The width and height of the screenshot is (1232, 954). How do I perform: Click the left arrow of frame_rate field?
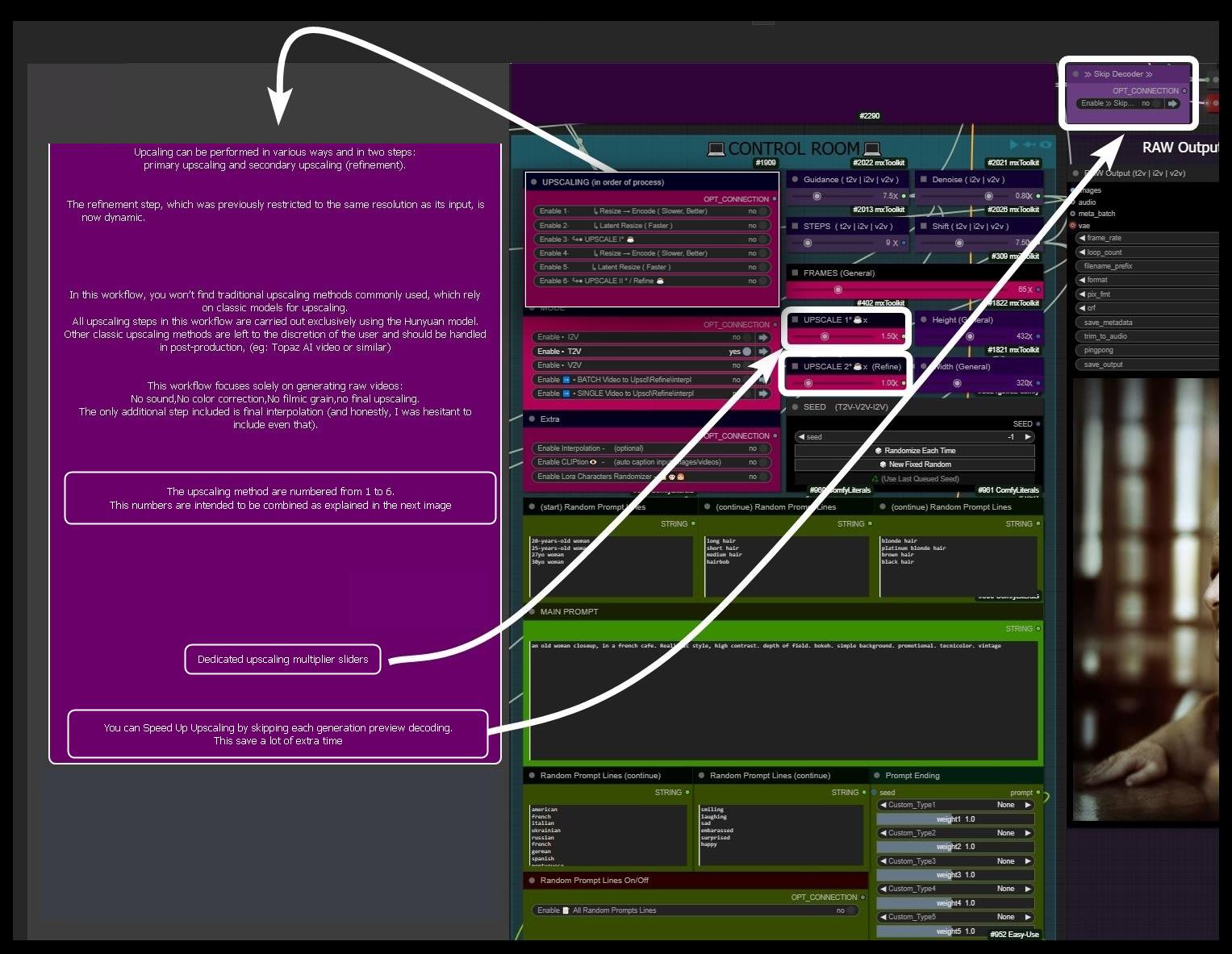click(1082, 238)
